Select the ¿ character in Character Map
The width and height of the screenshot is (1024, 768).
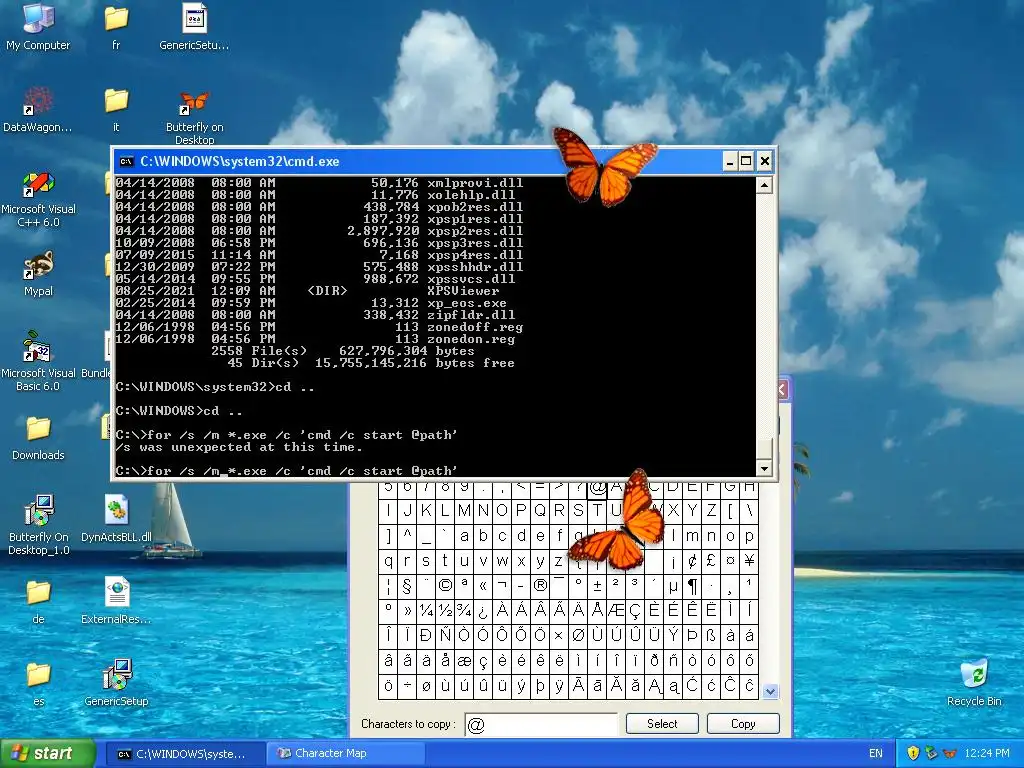pyautogui.click(x=483, y=610)
